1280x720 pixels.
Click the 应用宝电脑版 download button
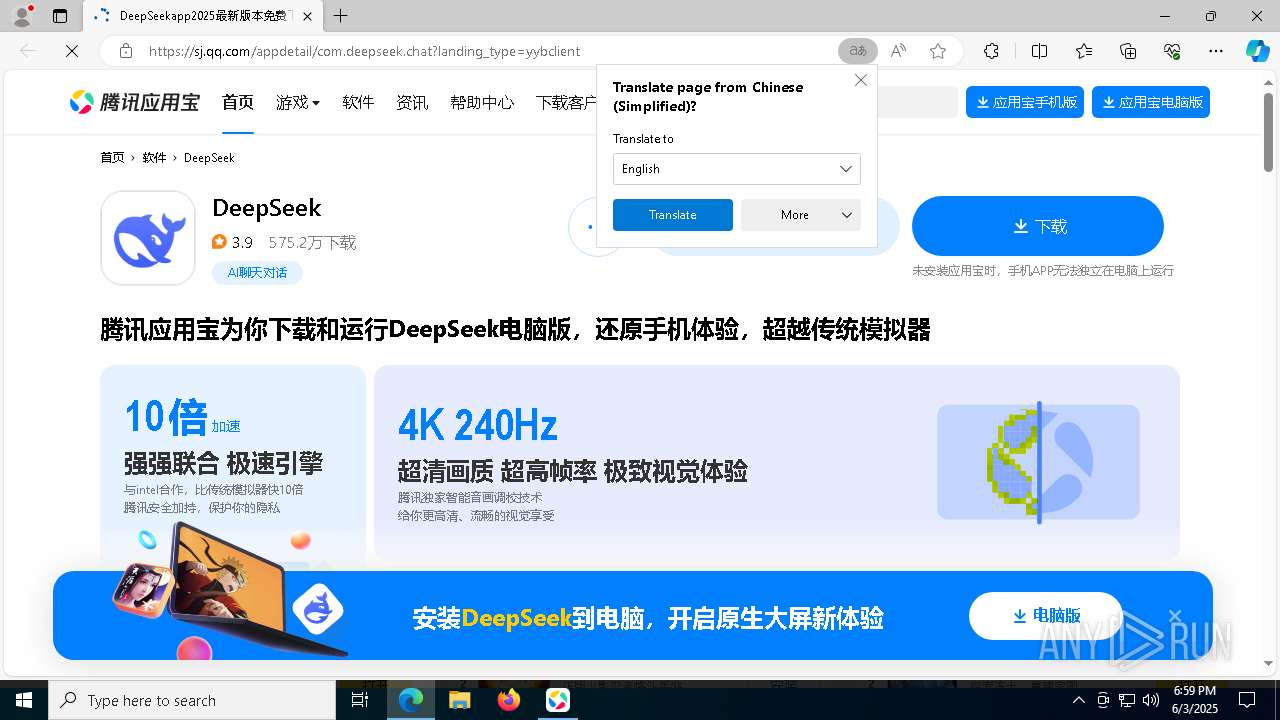(x=1151, y=102)
